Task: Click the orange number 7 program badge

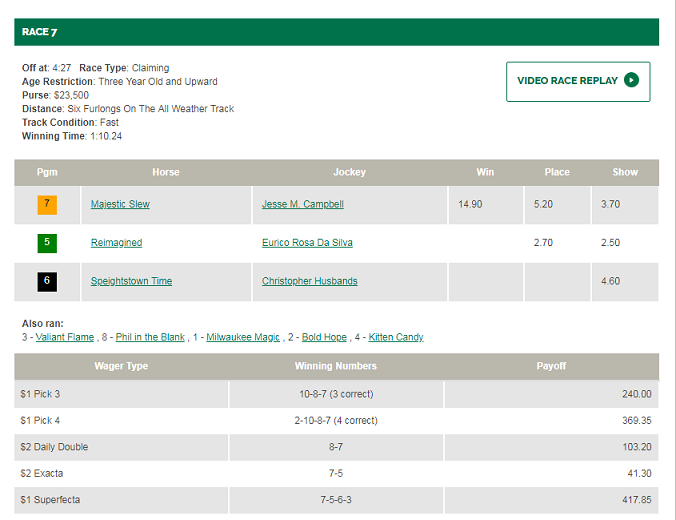Action: click(x=47, y=204)
